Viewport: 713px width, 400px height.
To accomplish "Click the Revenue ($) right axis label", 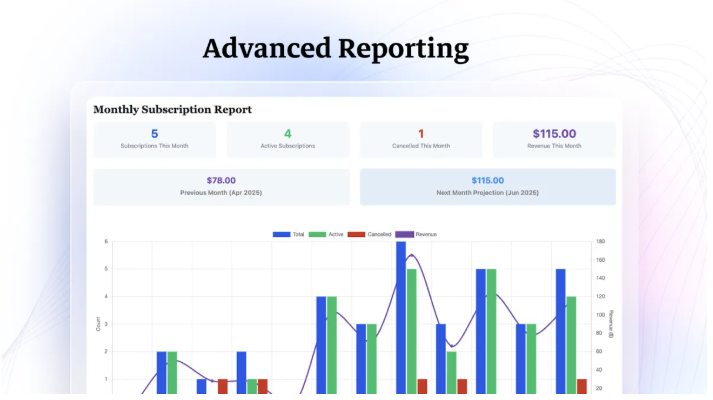I will pos(611,326).
